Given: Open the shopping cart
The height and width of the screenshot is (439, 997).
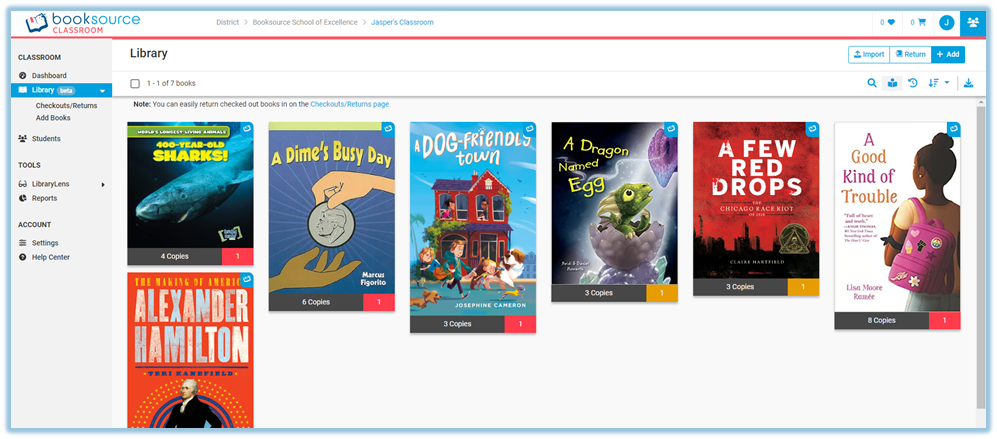Looking at the screenshot, I should [918, 22].
